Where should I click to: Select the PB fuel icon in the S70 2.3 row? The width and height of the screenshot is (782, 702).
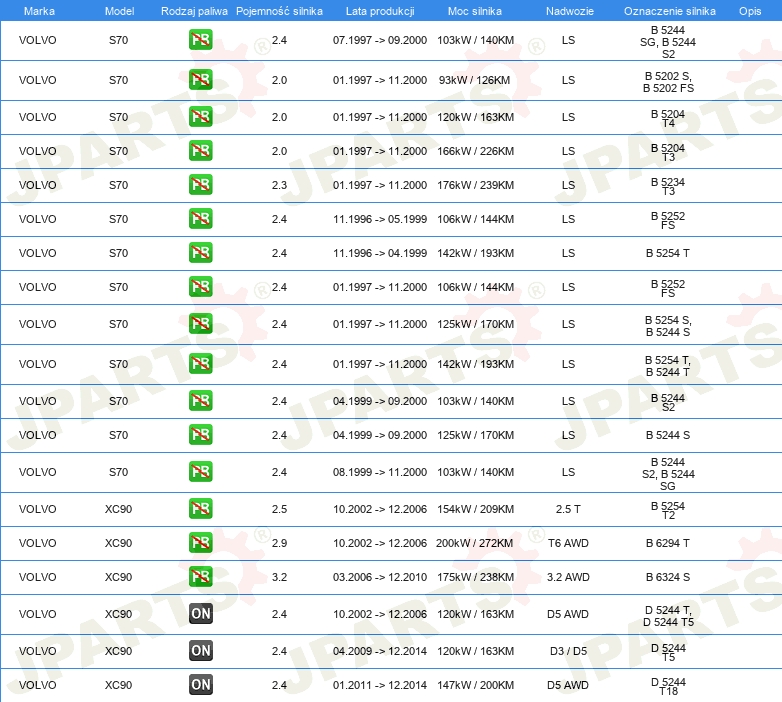click(200, 185)
